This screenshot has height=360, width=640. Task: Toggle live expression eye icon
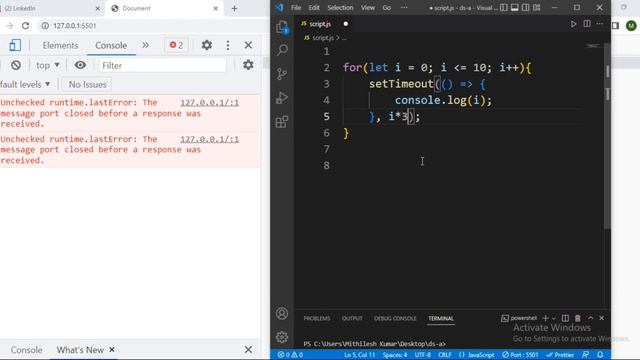pos(80,65)
